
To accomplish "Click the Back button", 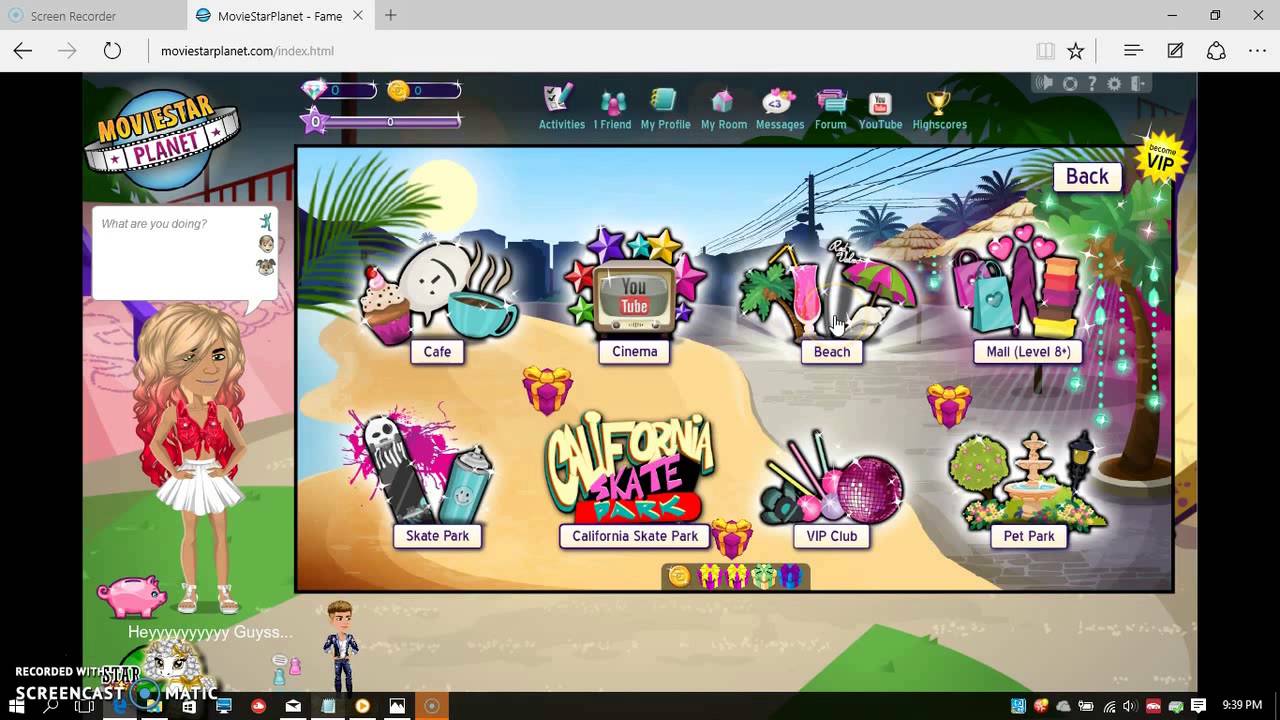I will [1087, 176].
